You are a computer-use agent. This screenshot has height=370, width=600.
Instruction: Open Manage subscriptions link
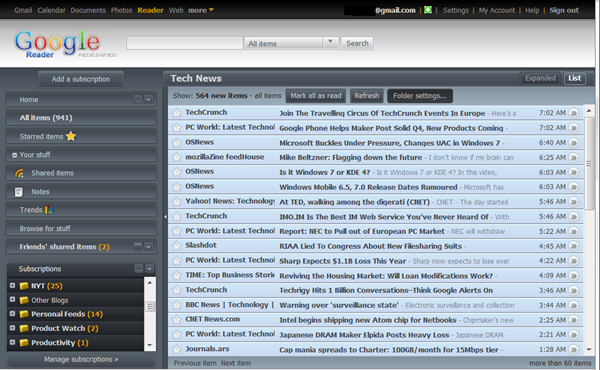(81, 359)
